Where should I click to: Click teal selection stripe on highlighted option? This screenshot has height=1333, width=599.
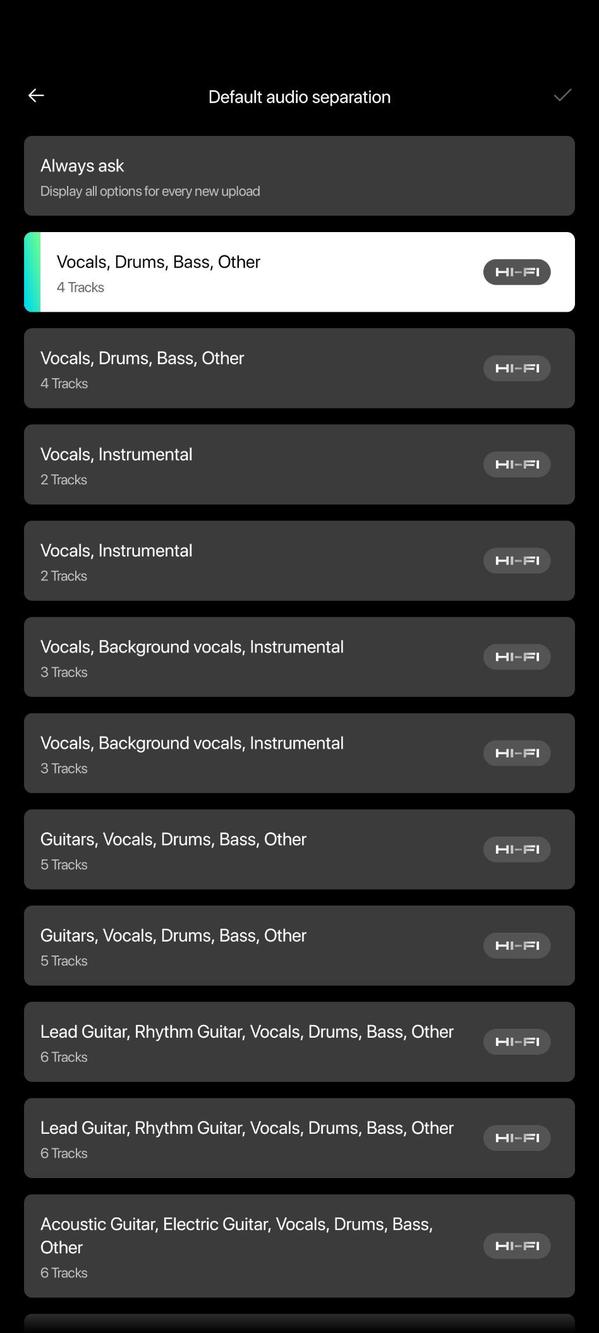click(32, 272)
